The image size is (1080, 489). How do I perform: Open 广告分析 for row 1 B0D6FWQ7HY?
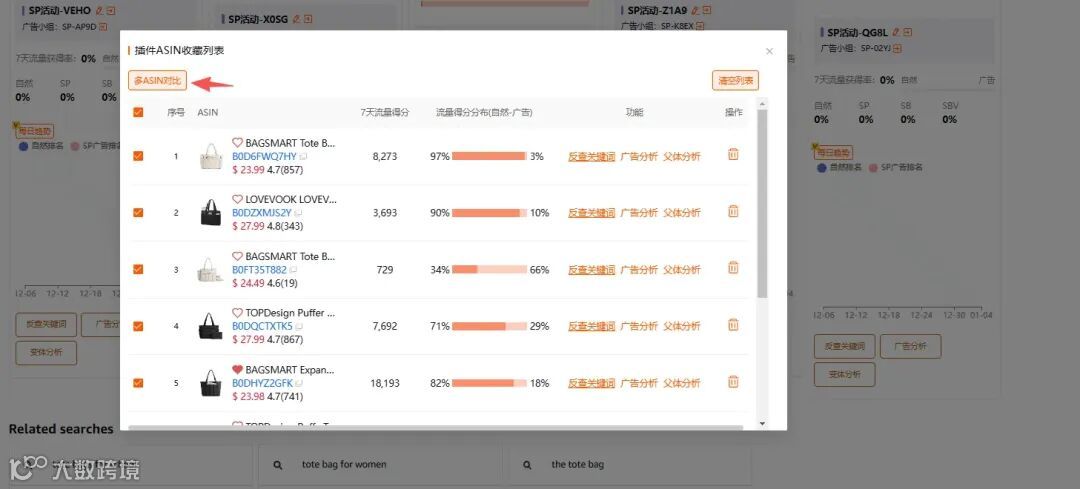(x=639, y=156)
